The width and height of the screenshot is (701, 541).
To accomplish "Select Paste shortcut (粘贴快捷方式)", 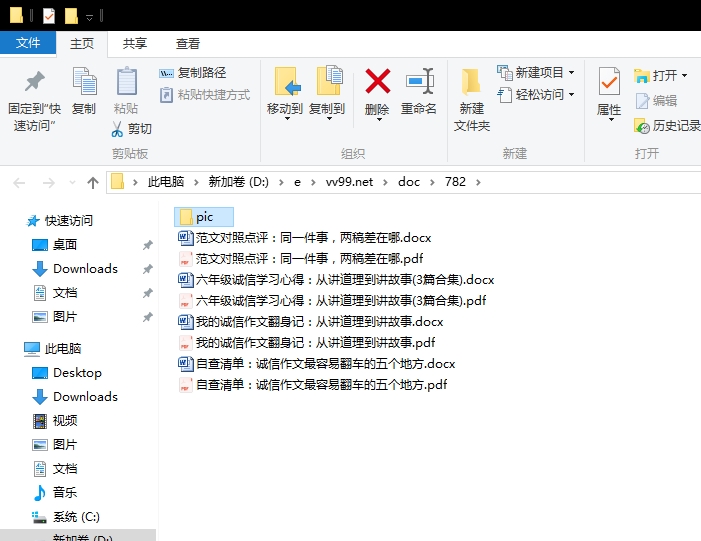I will tap(205, 95).
